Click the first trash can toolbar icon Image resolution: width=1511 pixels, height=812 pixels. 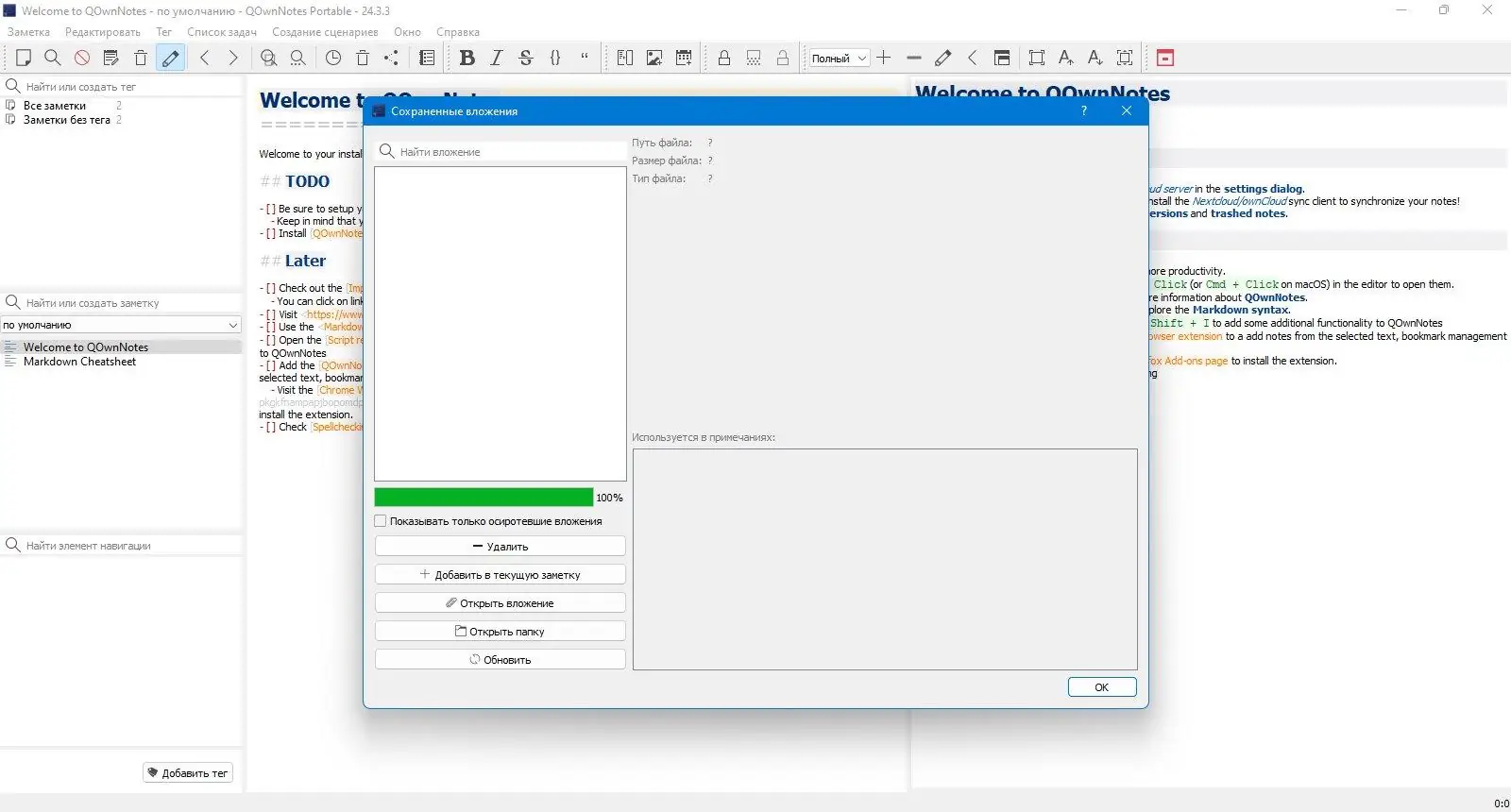pos(141,58)
